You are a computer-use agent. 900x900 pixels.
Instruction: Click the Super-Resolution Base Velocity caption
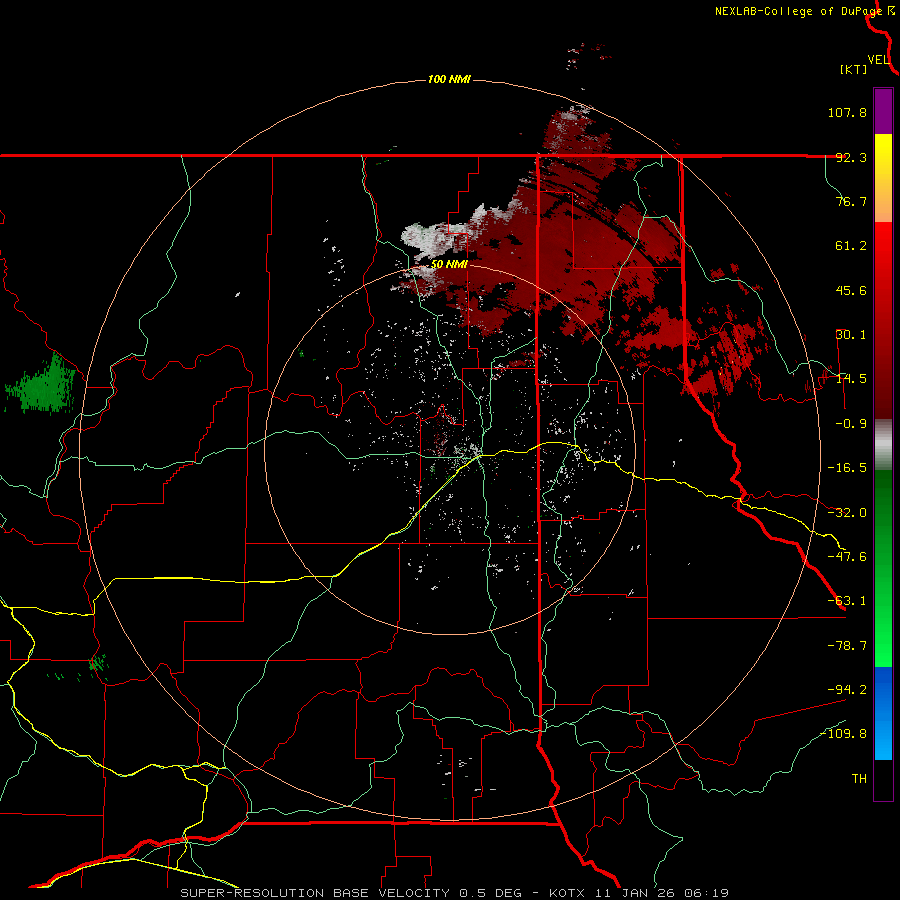coord(455,893)
